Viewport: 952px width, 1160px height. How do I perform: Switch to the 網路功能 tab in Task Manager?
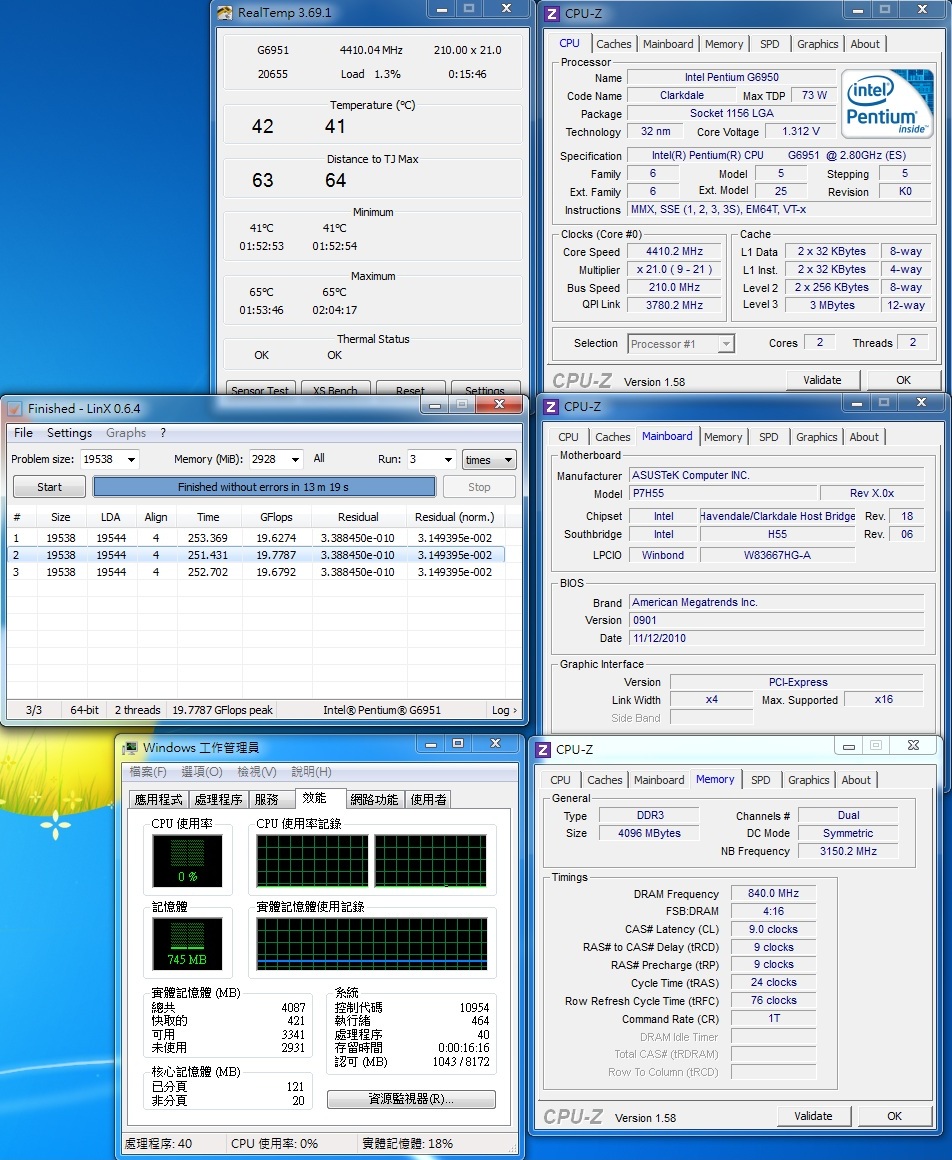(374, 799)
